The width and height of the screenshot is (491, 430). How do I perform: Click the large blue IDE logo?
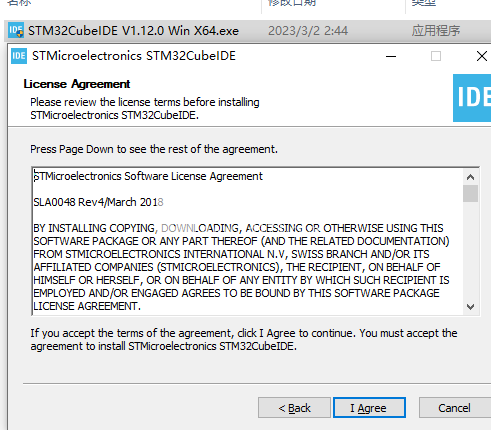472,98
